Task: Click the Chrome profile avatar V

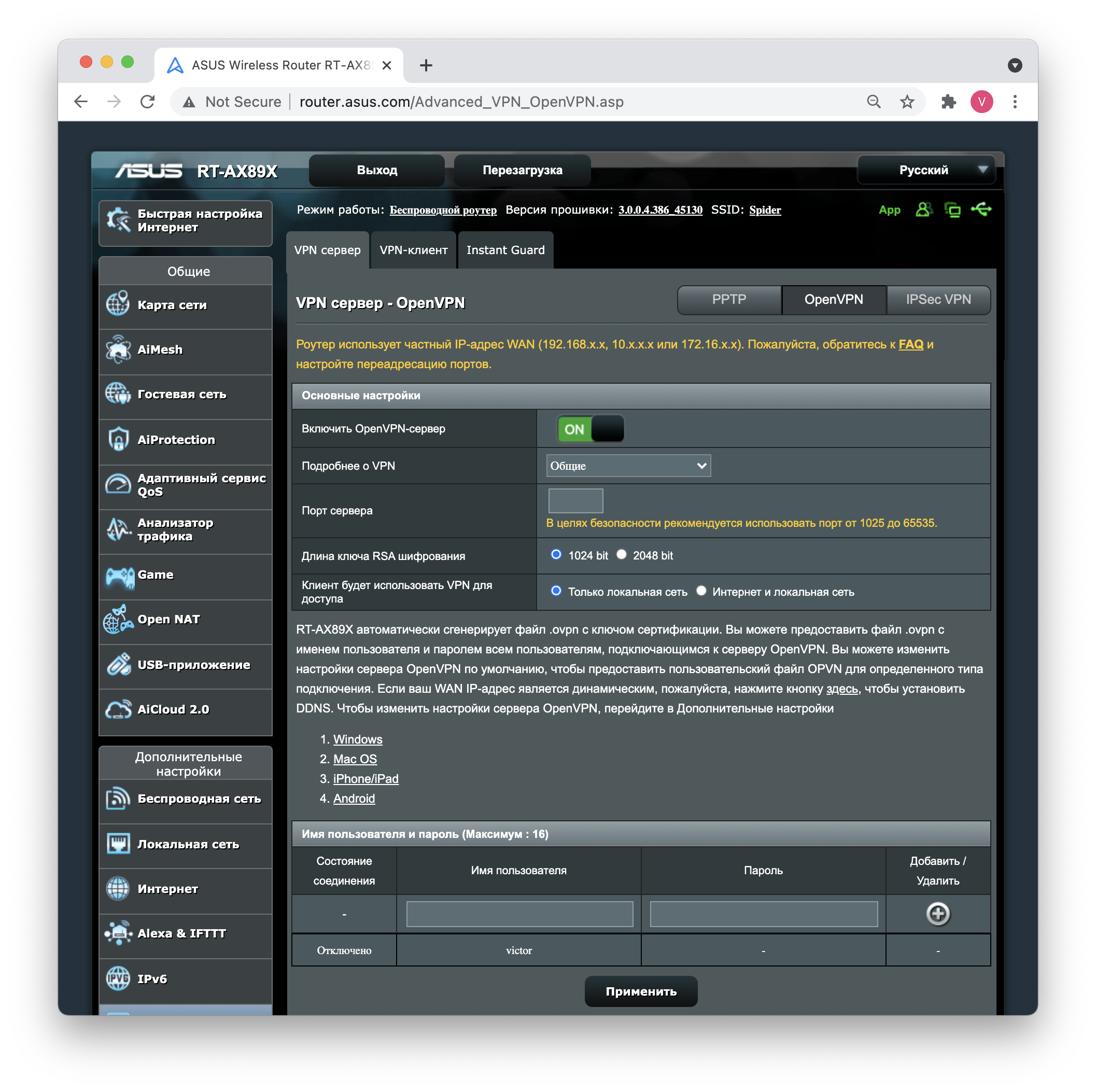Action: [x=981, y=102]
